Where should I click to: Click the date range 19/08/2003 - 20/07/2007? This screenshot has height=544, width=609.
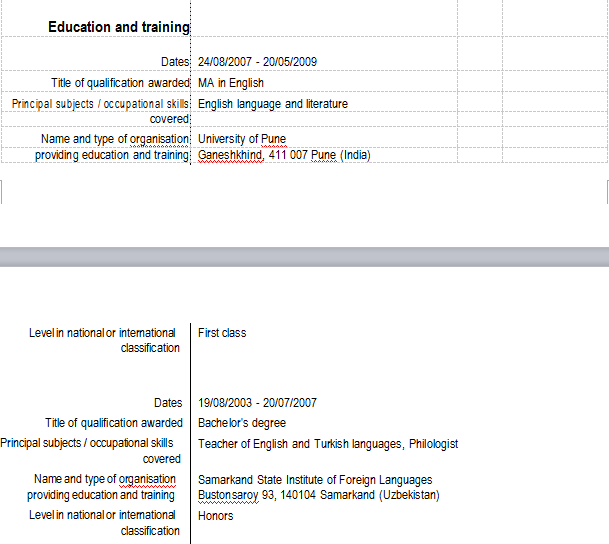coord(257,403)
